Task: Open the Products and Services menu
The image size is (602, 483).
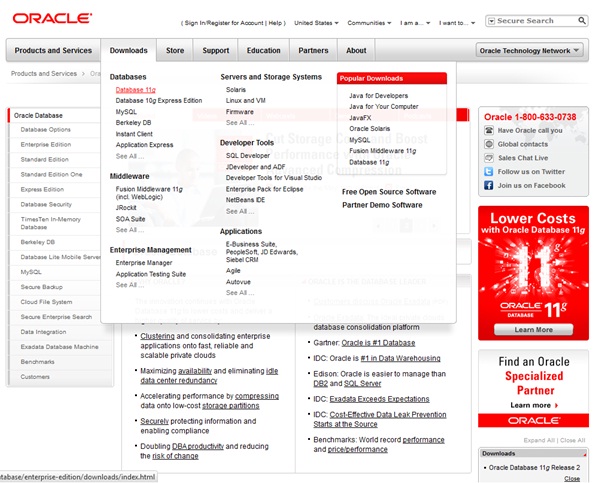Action: click(53, 50)
